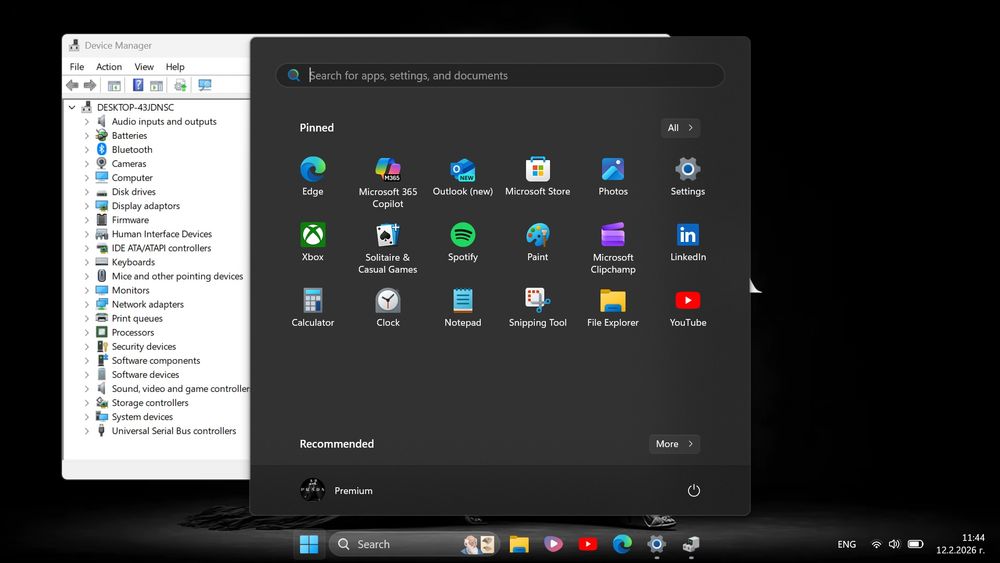Expand the Bluetooth category
This screenshot has width=1000, height=563.
[87, 149]
